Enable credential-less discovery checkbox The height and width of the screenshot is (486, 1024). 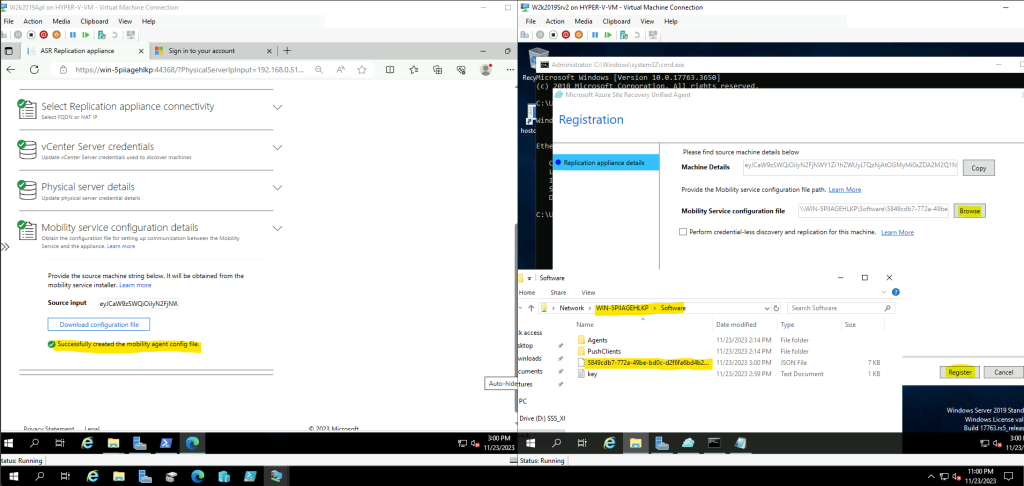point(683,232)
